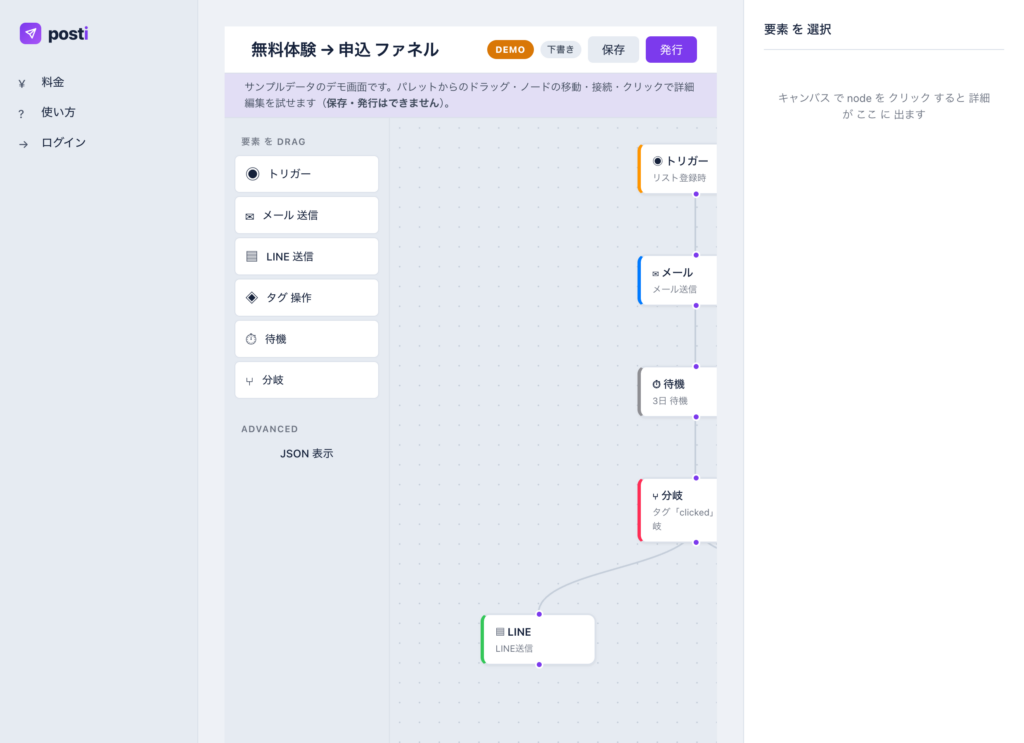The width and height of the screenshot is (1024, 743).
Task: Click envelope icon on メール canvas node
Action: [x=656, y=274]
